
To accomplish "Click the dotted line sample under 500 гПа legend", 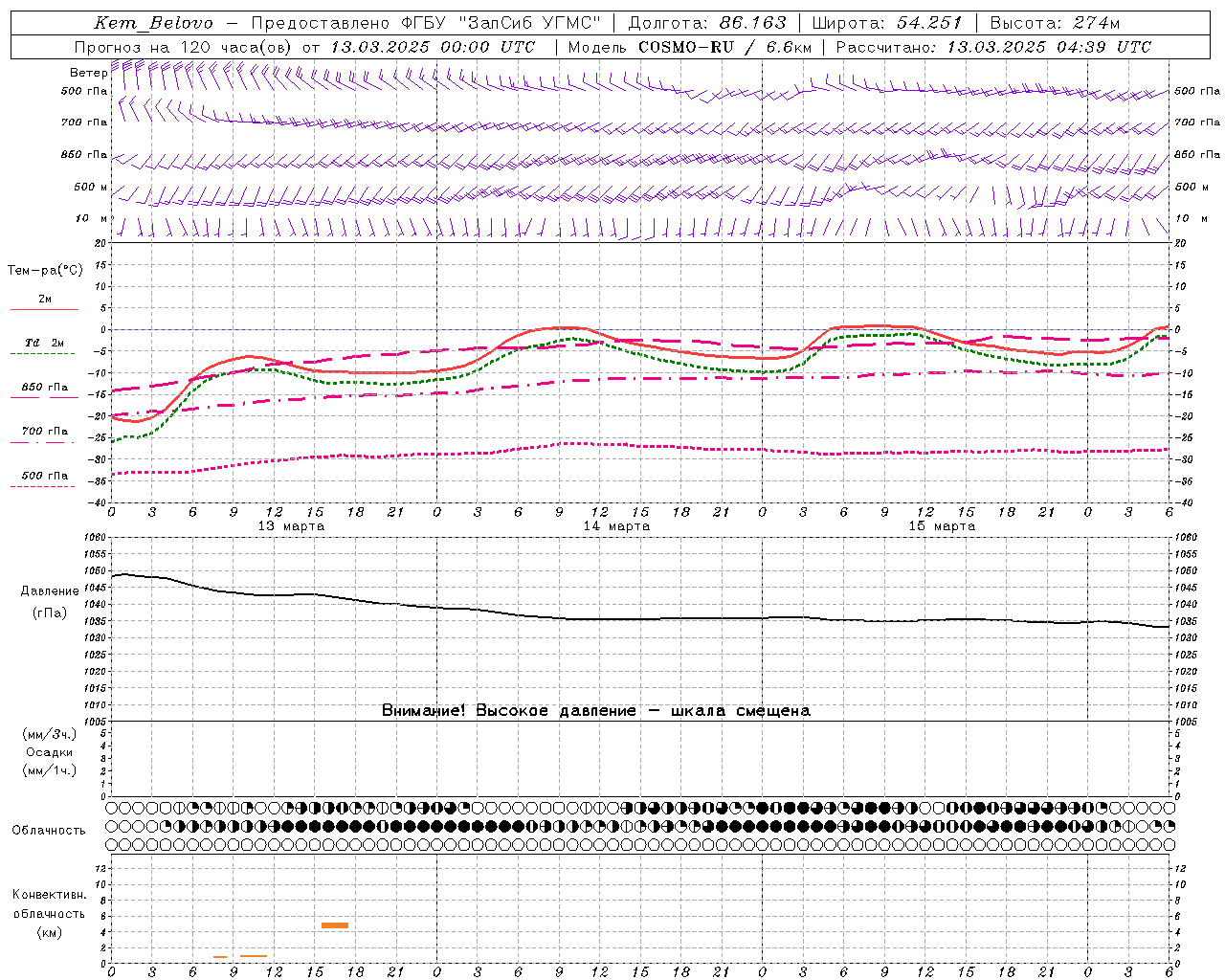I will 42,486.
